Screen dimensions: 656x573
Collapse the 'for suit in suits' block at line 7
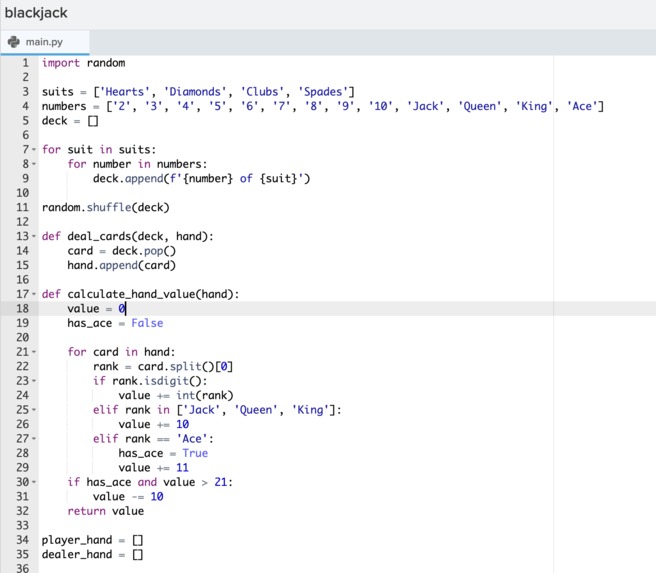pos(34,150)
